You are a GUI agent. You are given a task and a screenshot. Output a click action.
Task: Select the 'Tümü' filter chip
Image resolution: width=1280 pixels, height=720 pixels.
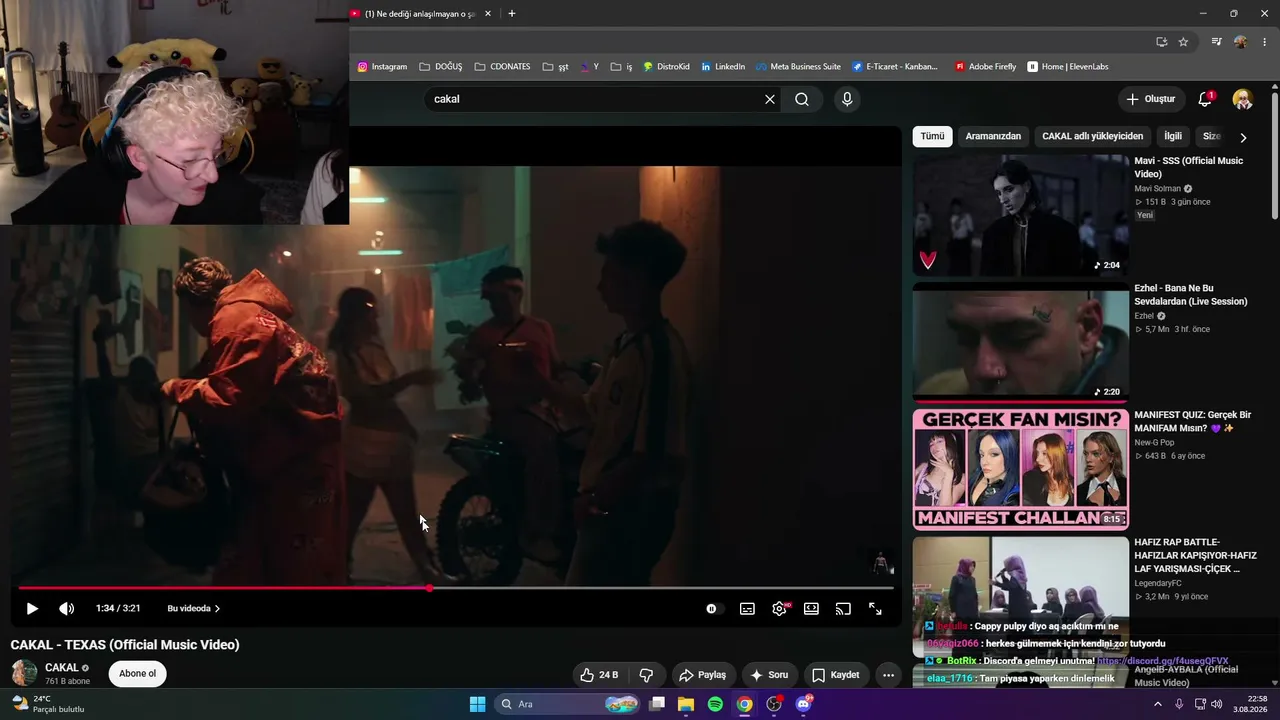[932, 136]
